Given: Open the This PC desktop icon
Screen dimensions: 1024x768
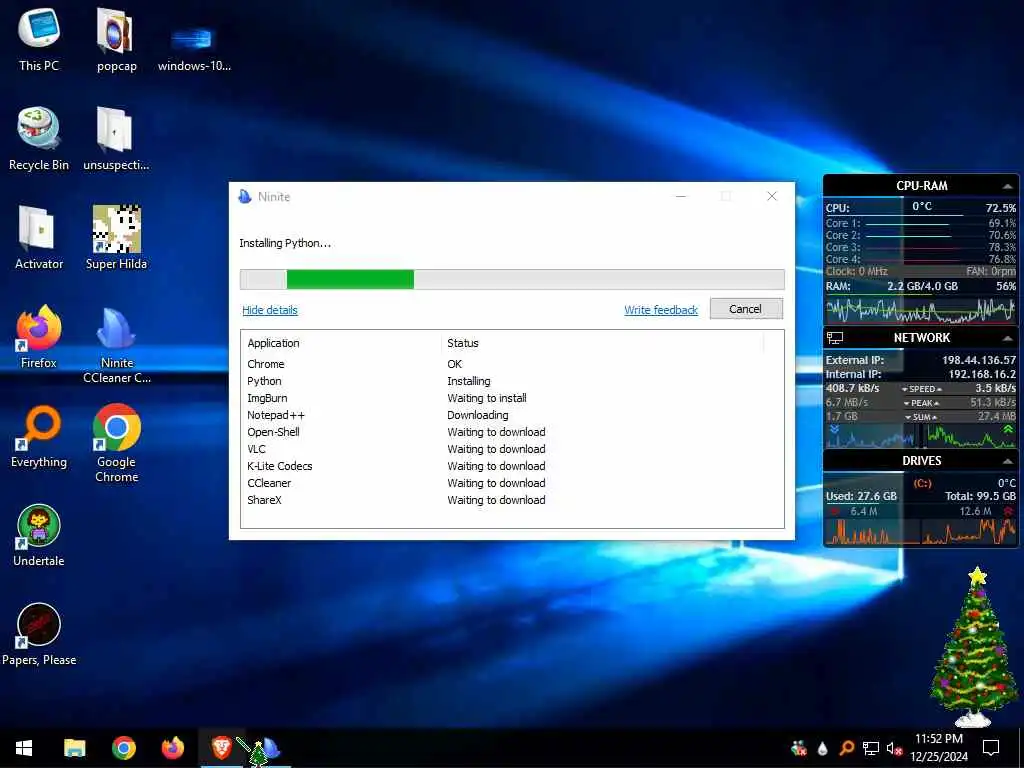Looking at the screenshot, I should pos(39,39).
